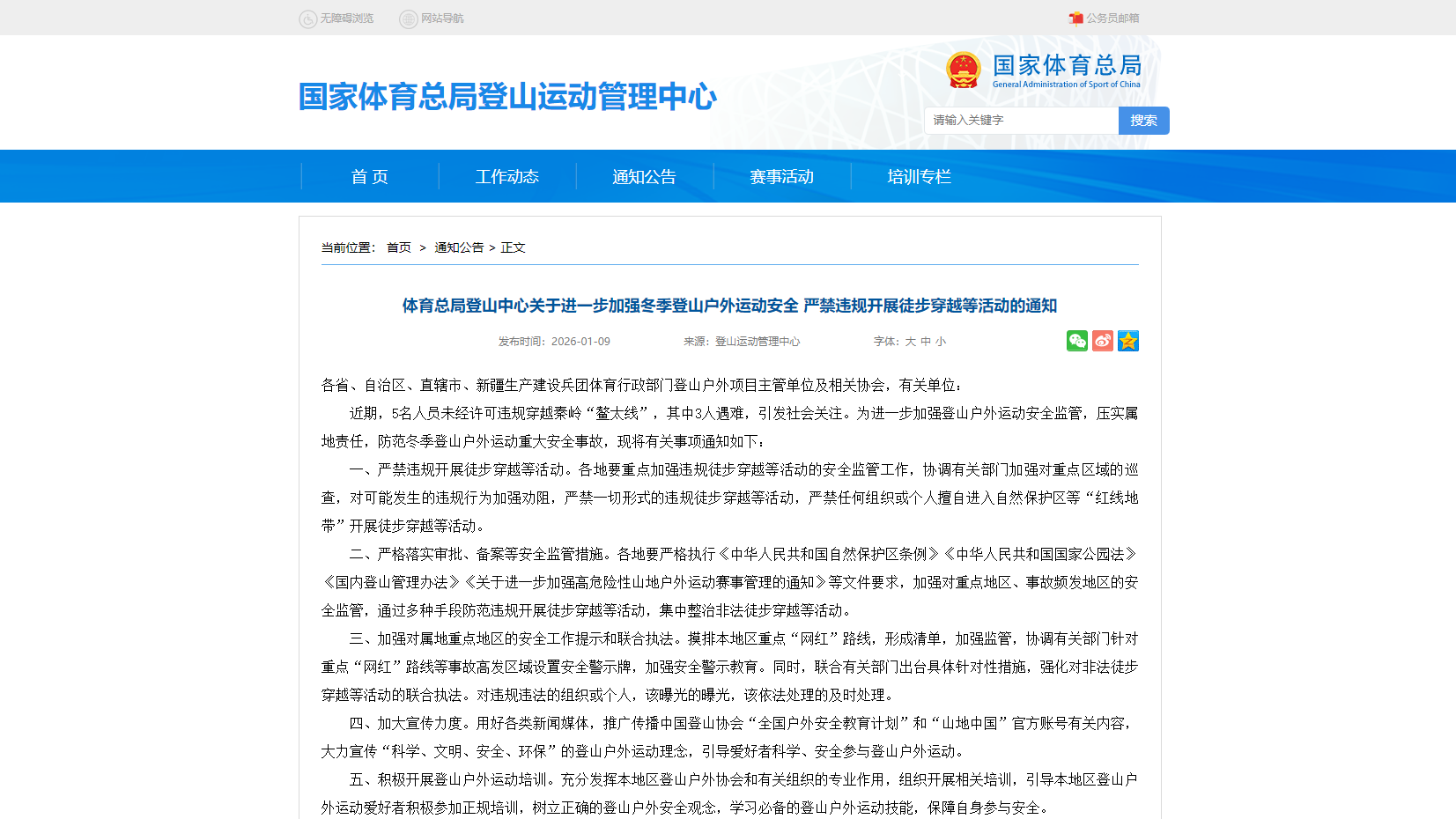This screenshot has height=819, width=1456.
Task: Click the QQ Zone star share icon
Action: [x=1127, y=341]
